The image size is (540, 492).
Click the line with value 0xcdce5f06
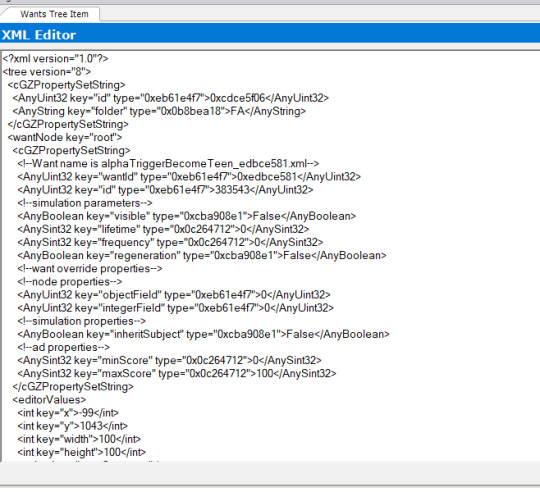[170, 98]
